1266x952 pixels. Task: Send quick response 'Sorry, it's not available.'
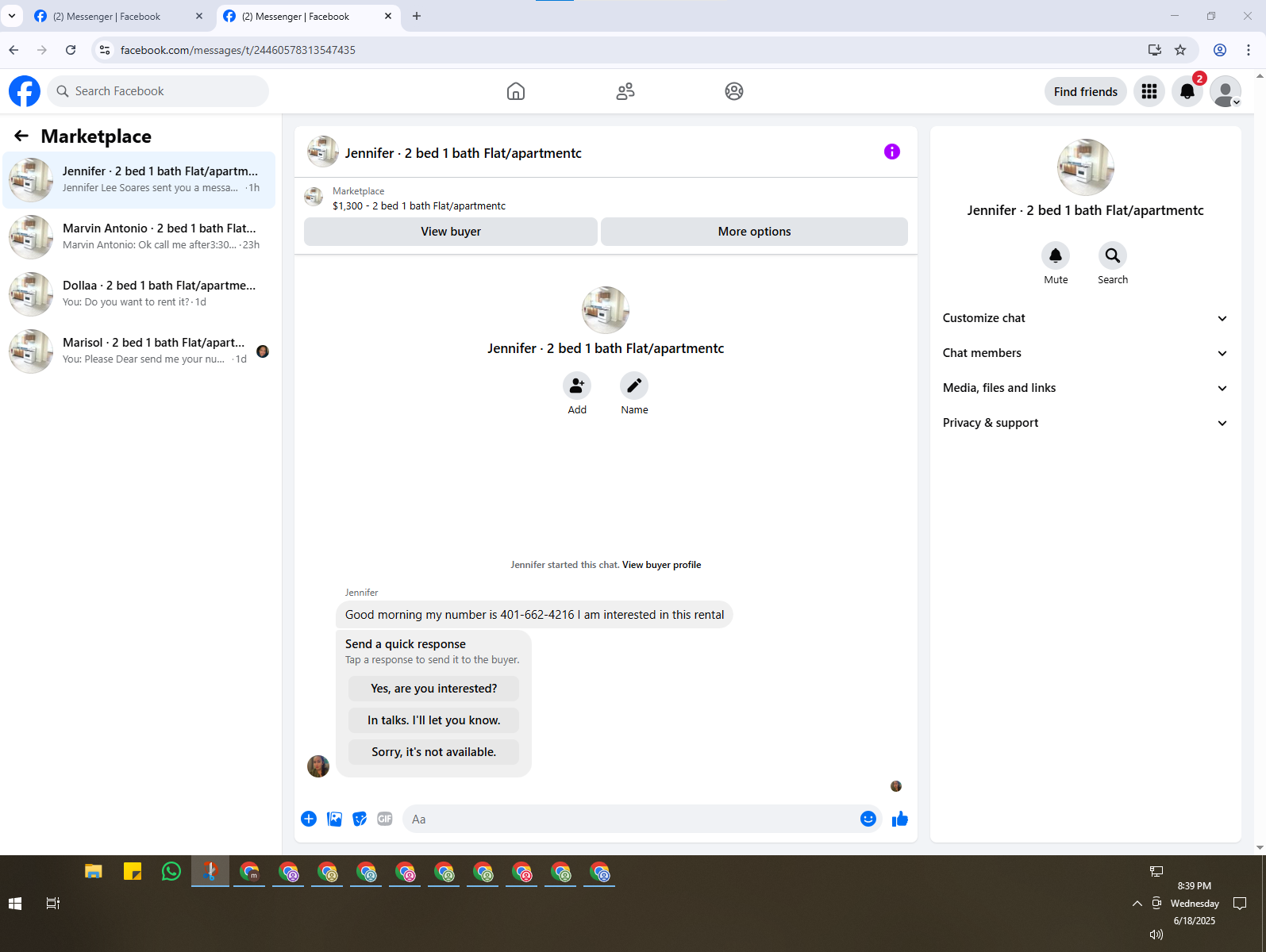pos(433,752)
